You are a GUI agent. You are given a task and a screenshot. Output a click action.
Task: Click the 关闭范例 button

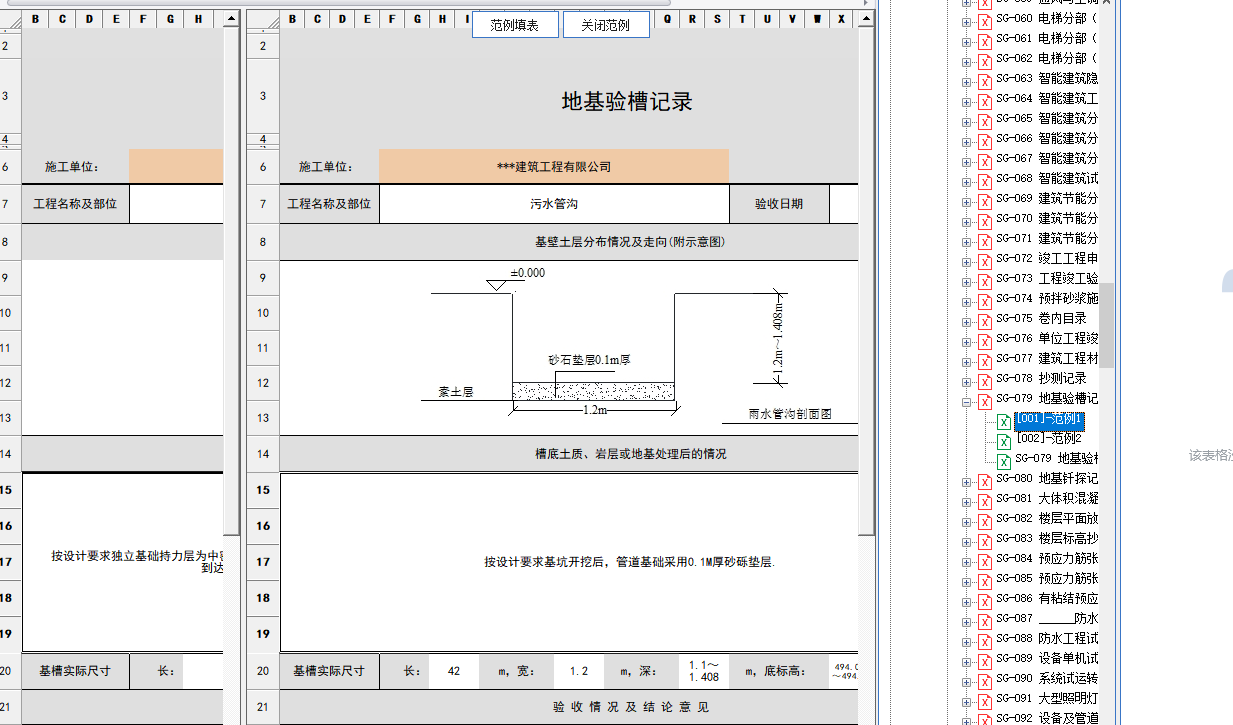tap(606, 25)
